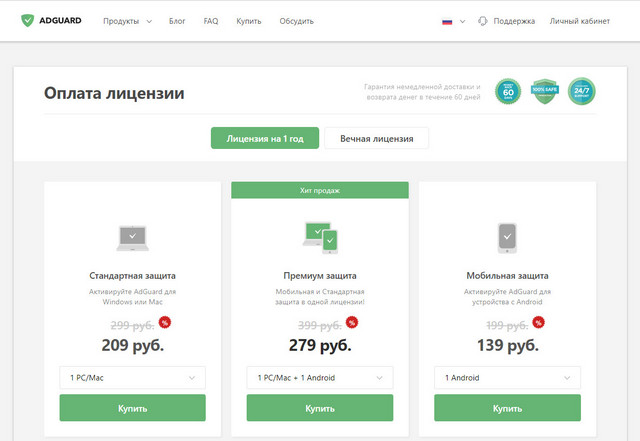Click the 60-day guarantee badge

[x=508, y=92]
